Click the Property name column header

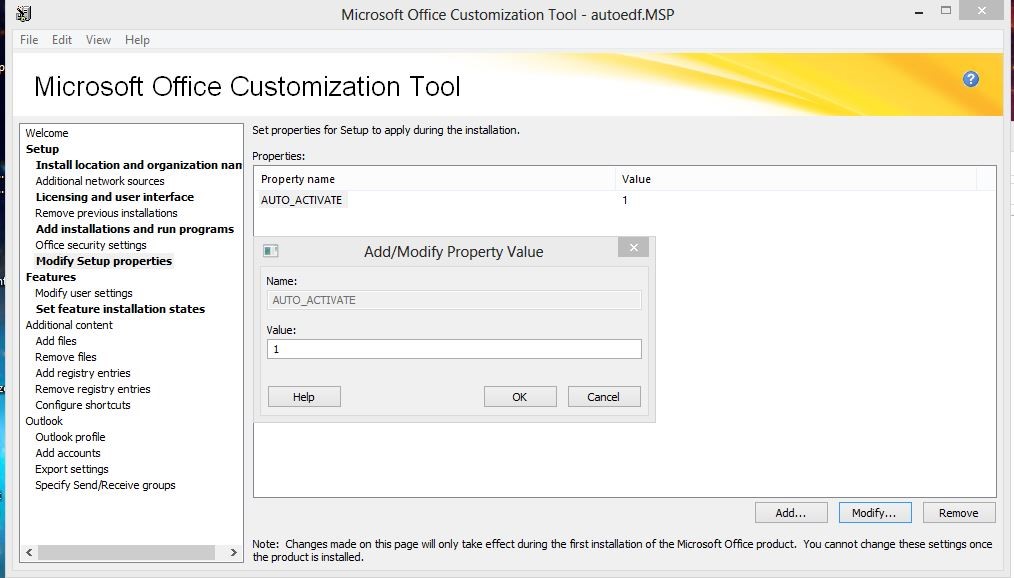click(434, 179)
